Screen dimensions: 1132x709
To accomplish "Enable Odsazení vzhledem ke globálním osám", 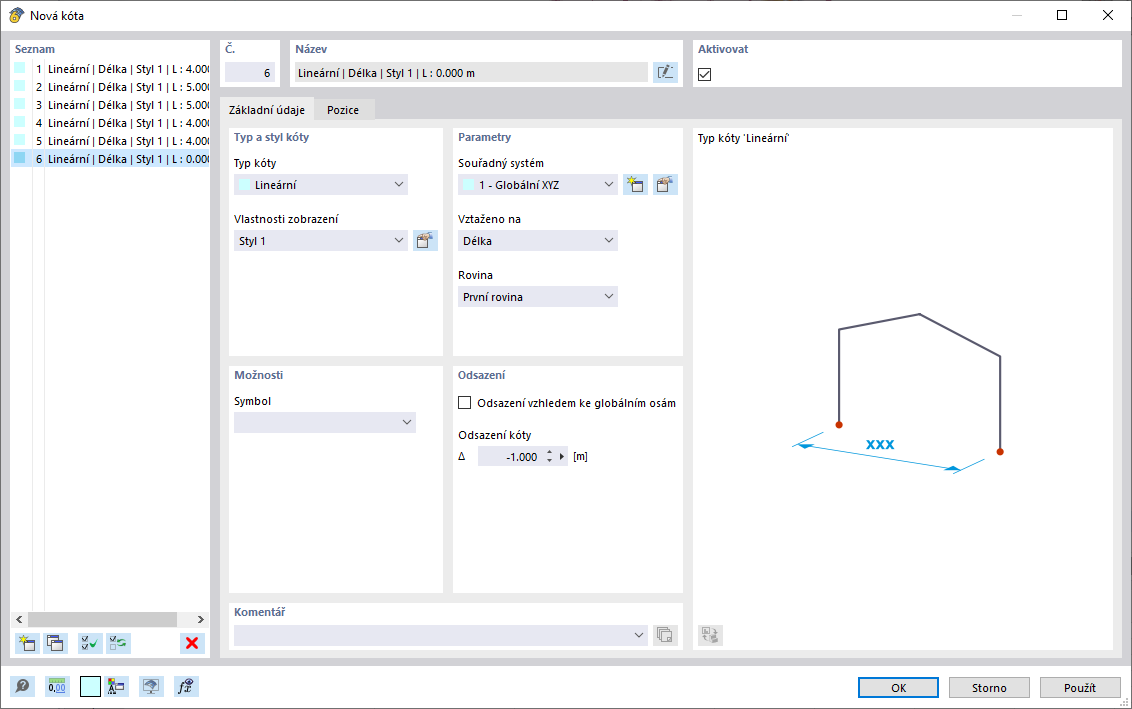I will 464,403.
